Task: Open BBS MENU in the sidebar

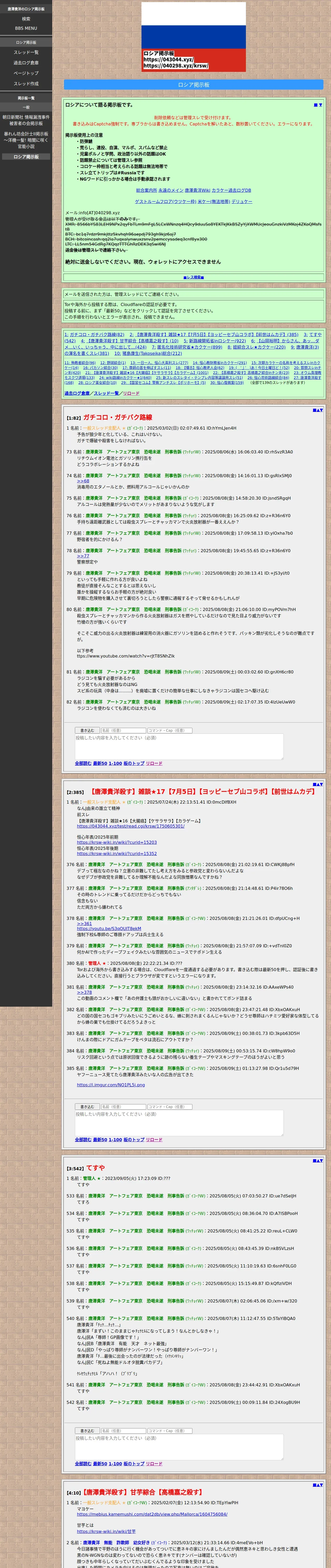Action: click(26, 28)
